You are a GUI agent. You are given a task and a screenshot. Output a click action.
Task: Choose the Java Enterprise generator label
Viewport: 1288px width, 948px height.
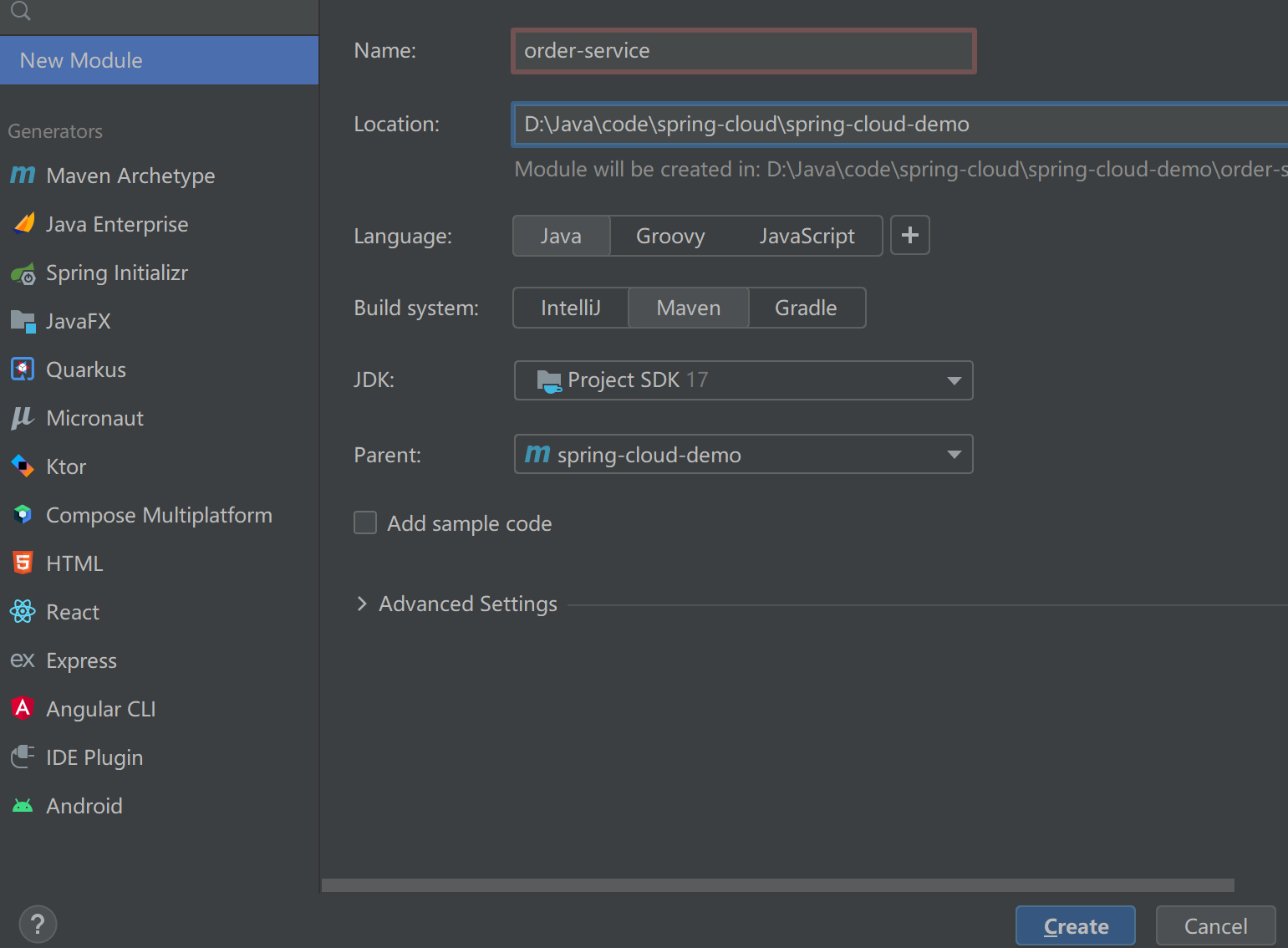click(x=117, y=224)
